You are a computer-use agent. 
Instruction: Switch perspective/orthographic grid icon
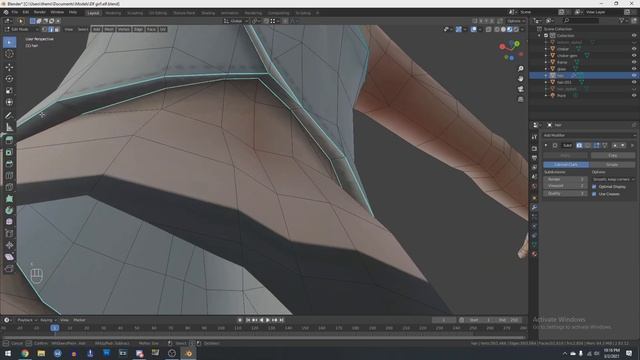520,99
